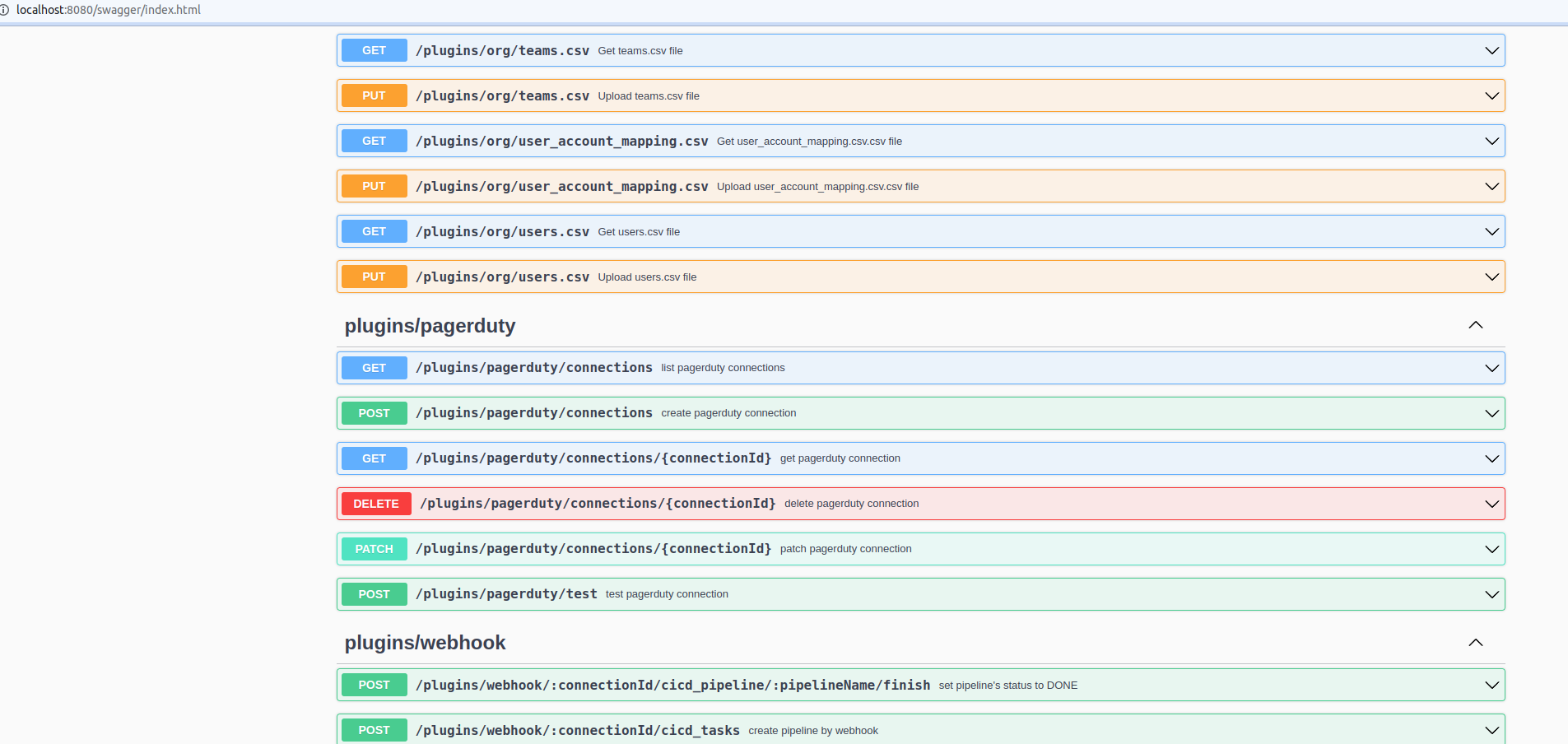Click DELETE badge for pagerduty connection
The image size is (1568, 744).
[x=376, y=504]
